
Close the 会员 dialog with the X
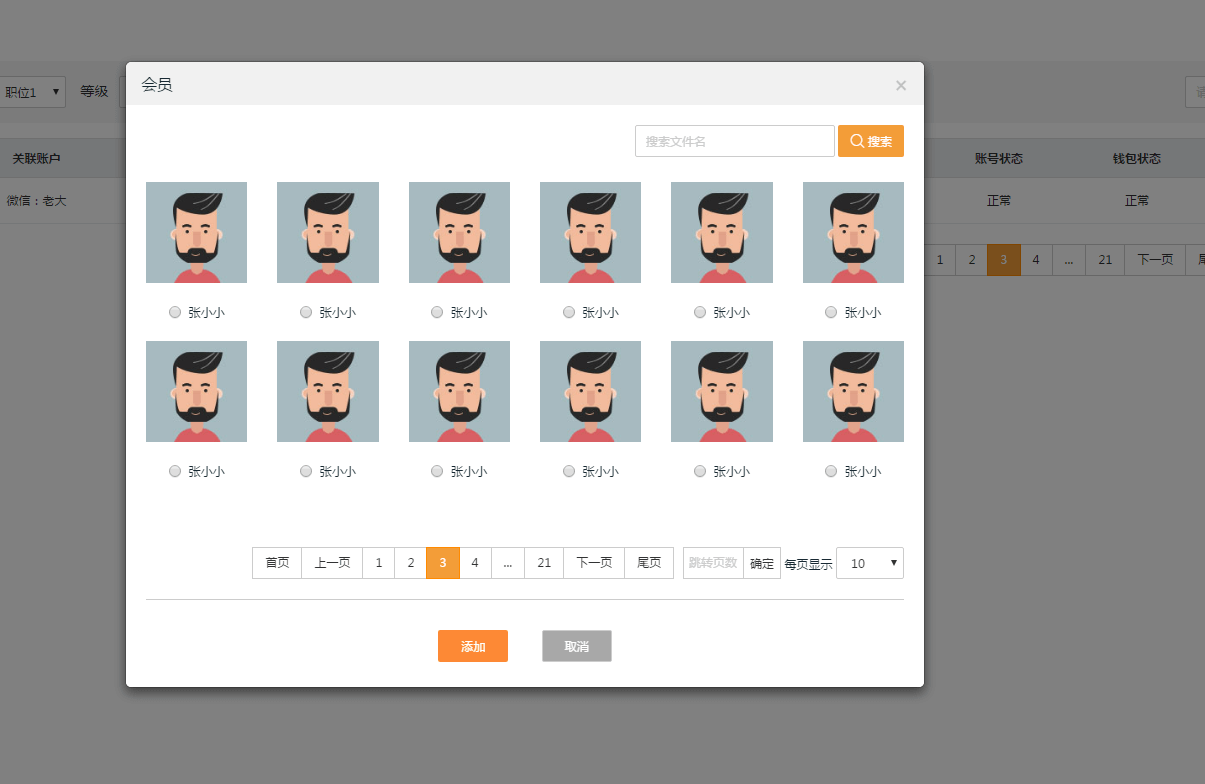900,85
